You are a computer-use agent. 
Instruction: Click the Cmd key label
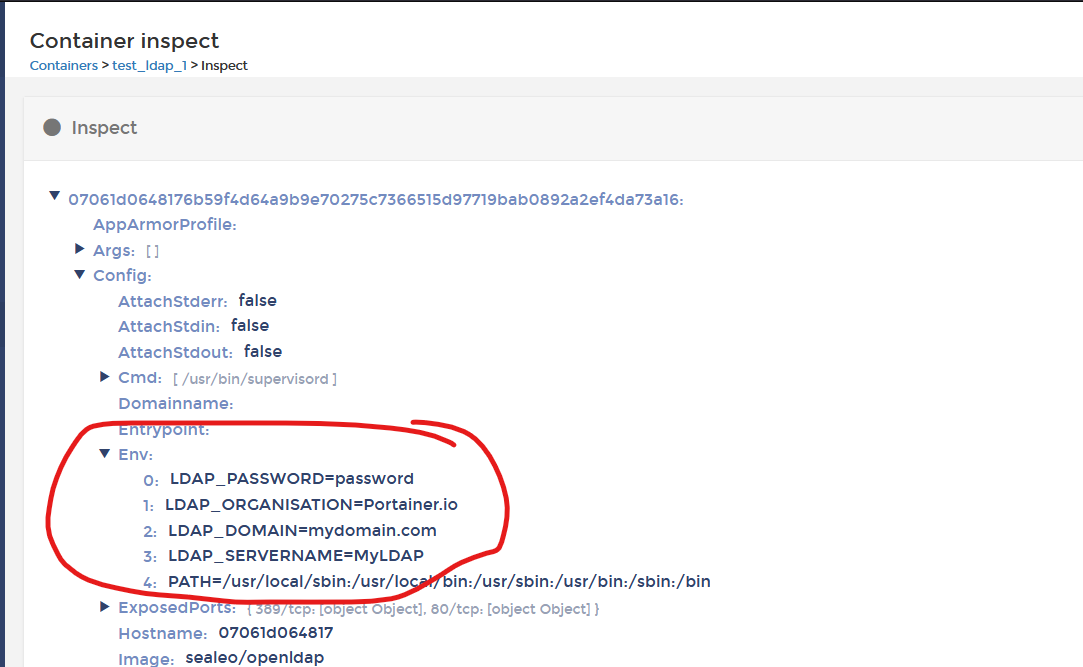[140, 378]
